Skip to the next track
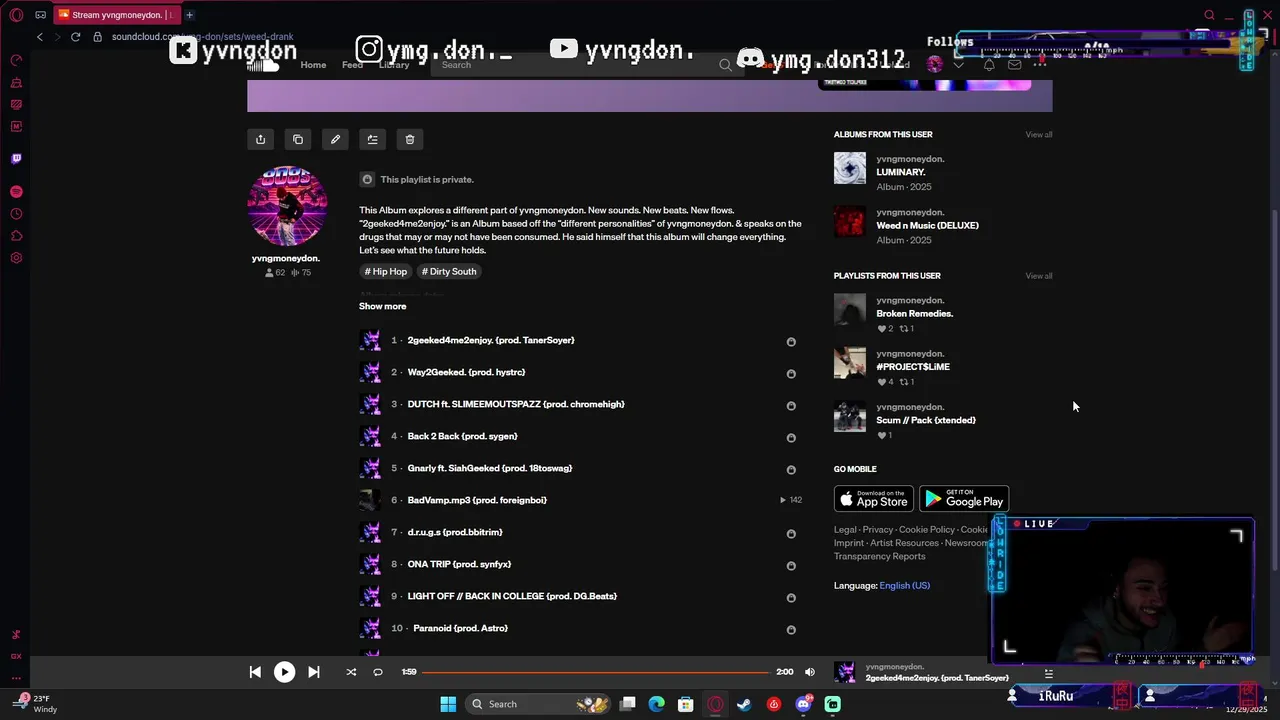This screenshot has width=1280, height=720. [x=313, y=672]
